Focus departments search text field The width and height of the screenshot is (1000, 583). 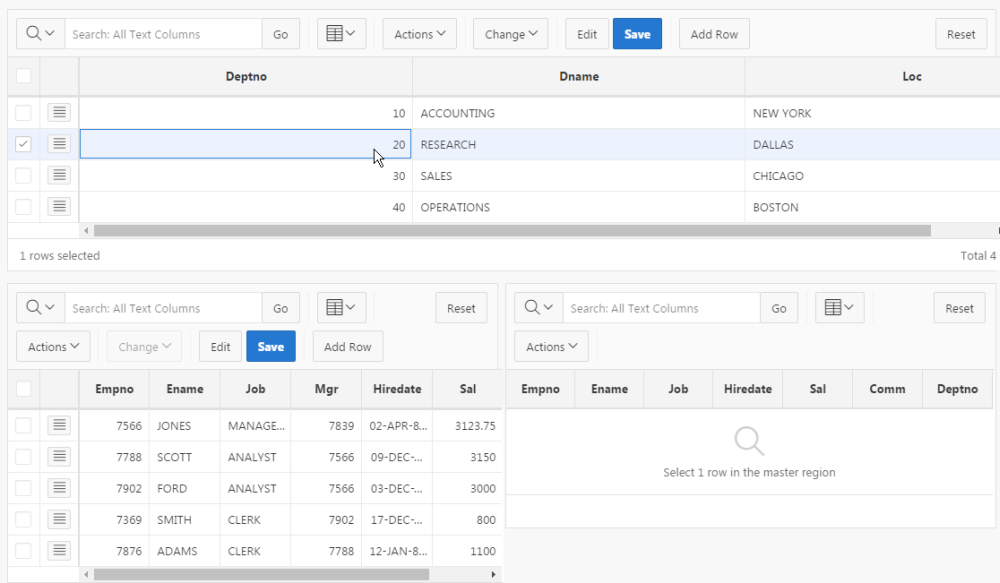coord(163,34)
